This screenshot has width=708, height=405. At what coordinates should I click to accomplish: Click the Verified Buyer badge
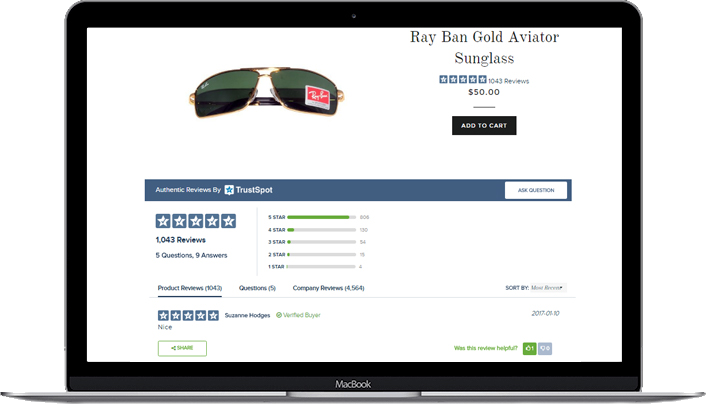click(298, 315)
